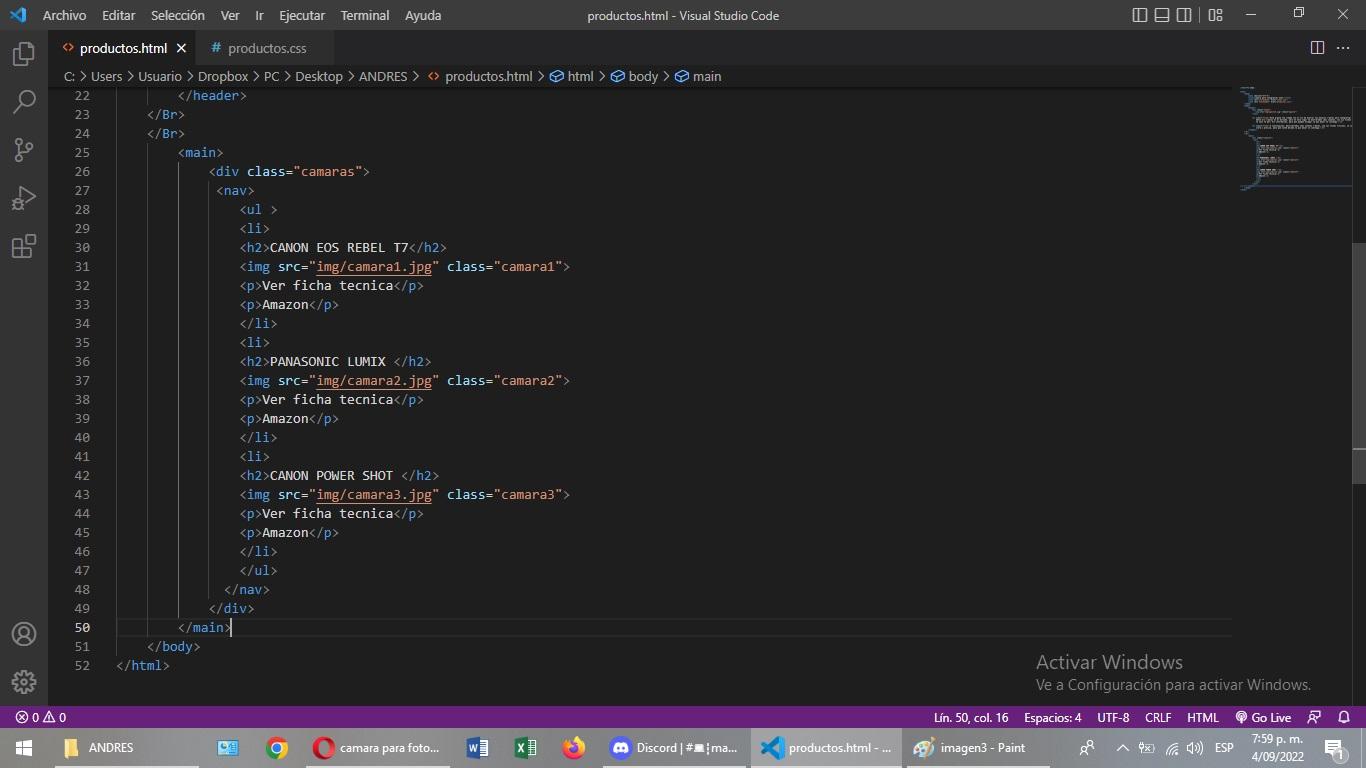Open the Discord taskbar window
This screenshot has height=768, width=1366.
pos(675,748)
